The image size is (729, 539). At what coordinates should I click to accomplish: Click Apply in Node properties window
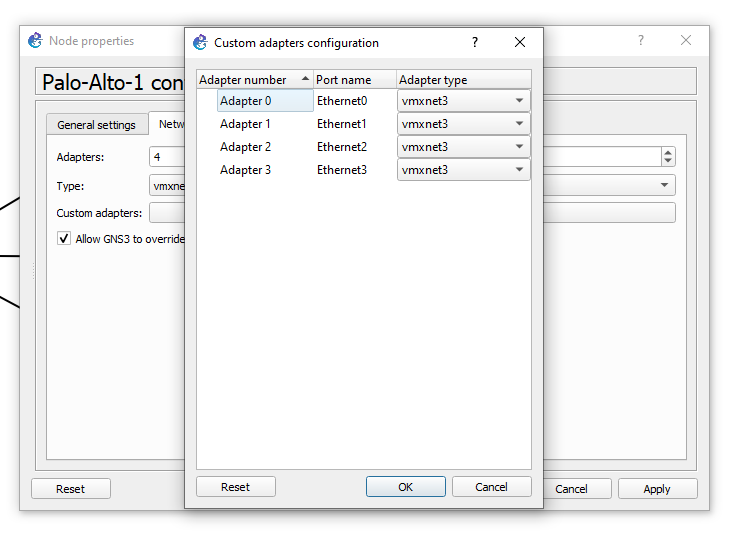click(x=657, y=489)
